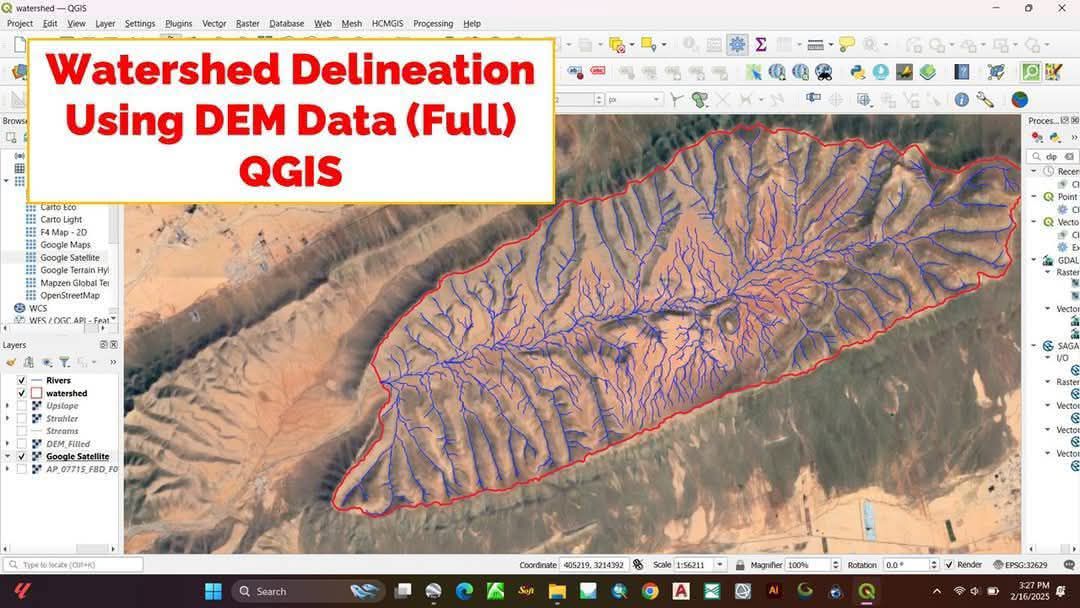The image size is (1080, 608).
Task: Open the help book icon
Action: pyautogui.click(x=962, y=72)
